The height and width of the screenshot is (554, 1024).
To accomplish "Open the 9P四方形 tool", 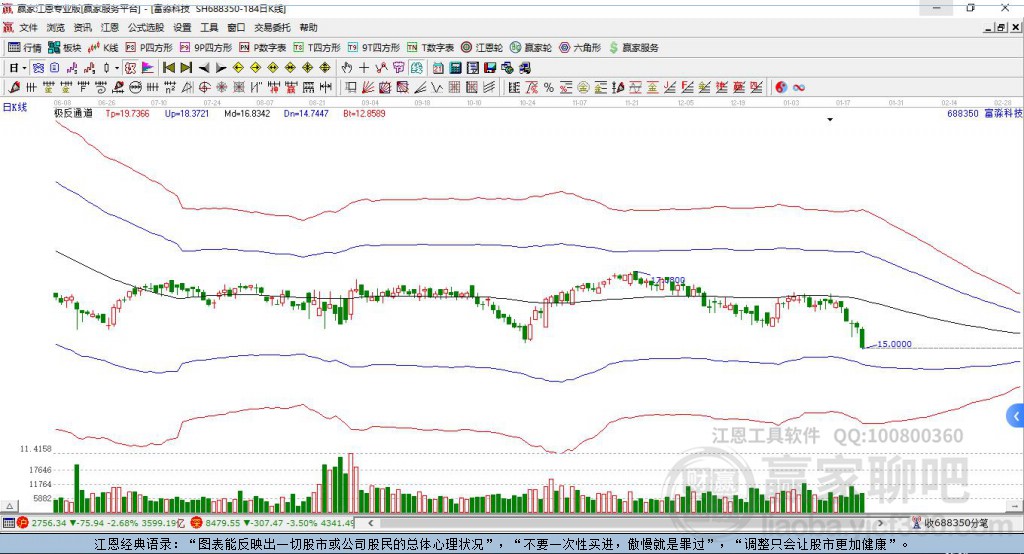I will pos(206,48).
